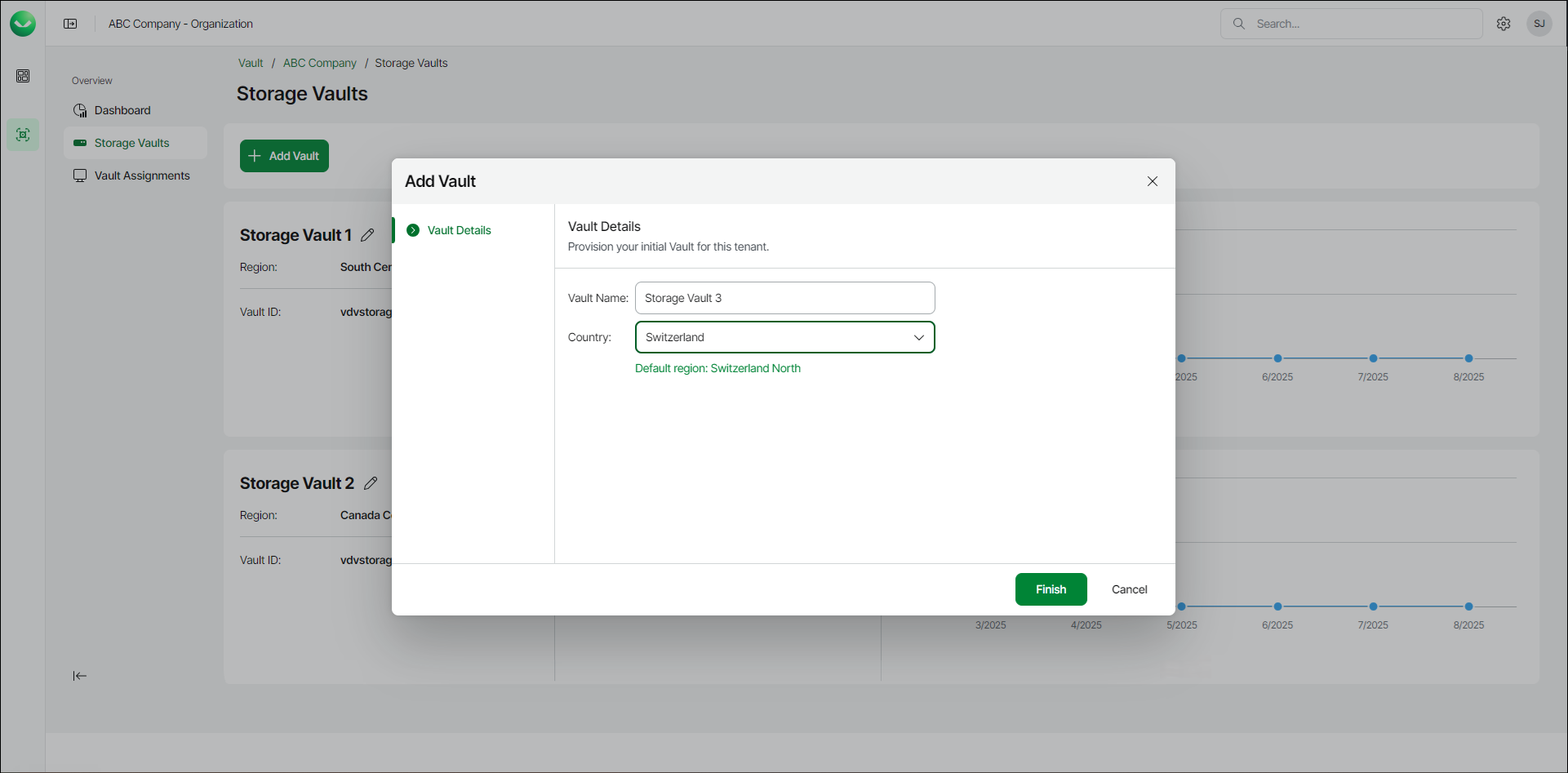Select the Vault Details wizard step
Image resolution: width=1568 pixels, height=773 pixels.
point(459,230)
